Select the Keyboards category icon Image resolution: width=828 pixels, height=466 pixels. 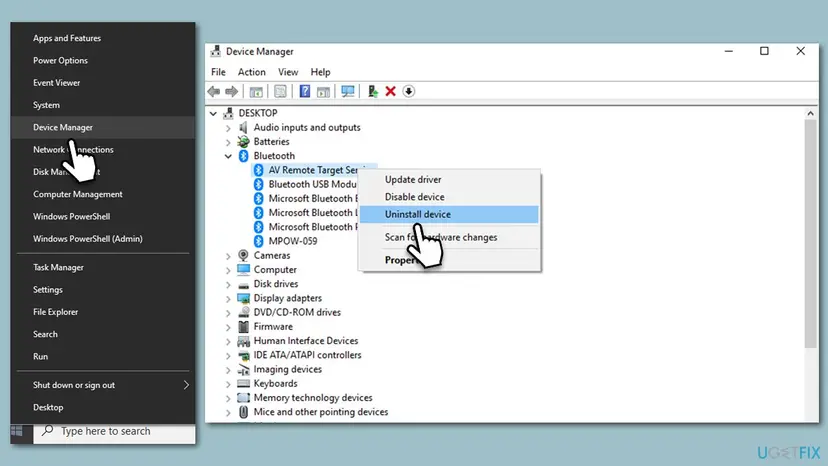243,384
